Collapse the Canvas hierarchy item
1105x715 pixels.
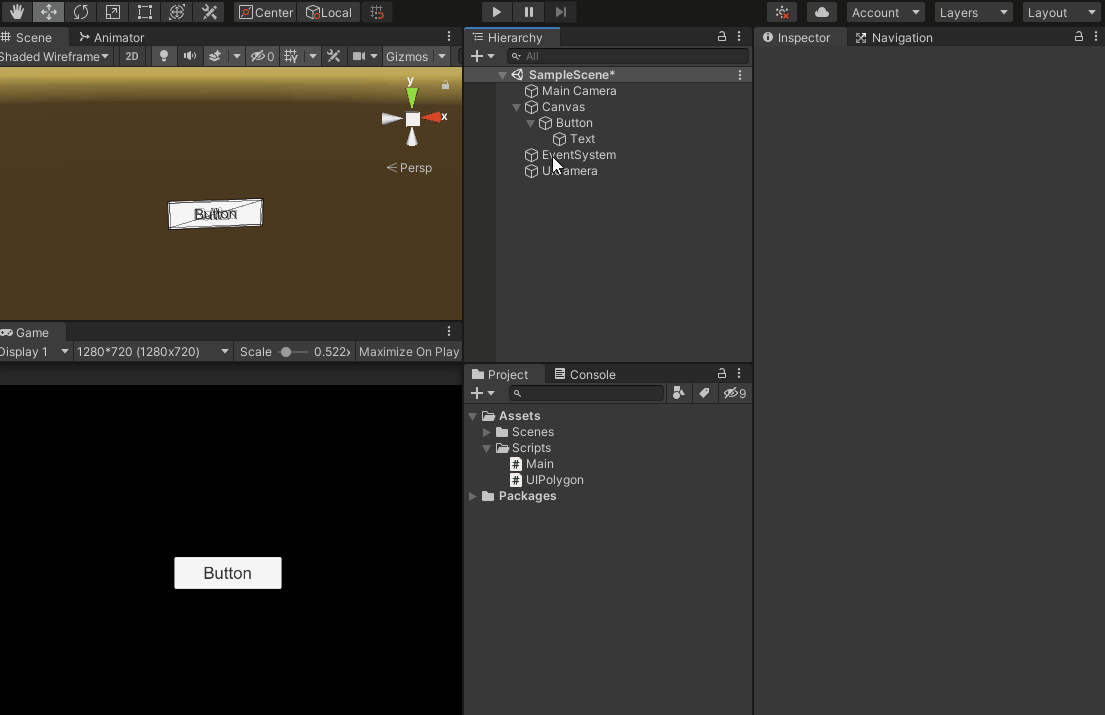(x=517, y=107)
